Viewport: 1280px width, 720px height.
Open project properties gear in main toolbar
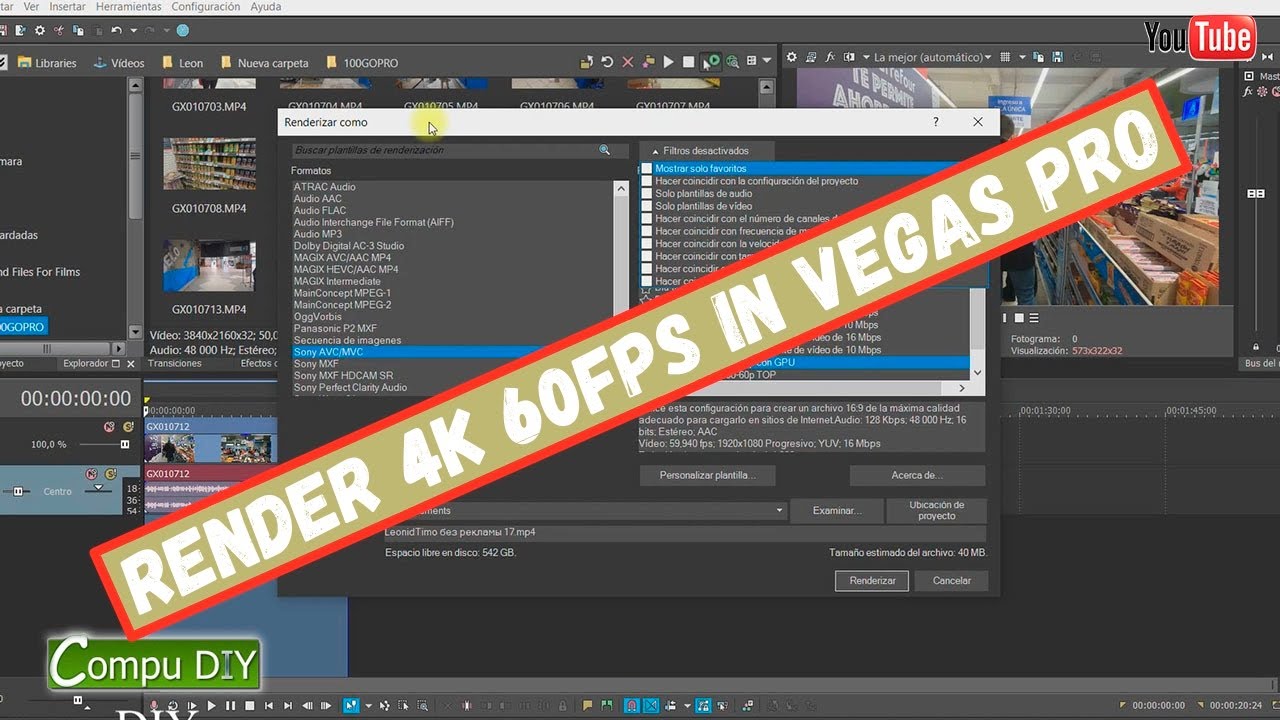click(40, 31)
